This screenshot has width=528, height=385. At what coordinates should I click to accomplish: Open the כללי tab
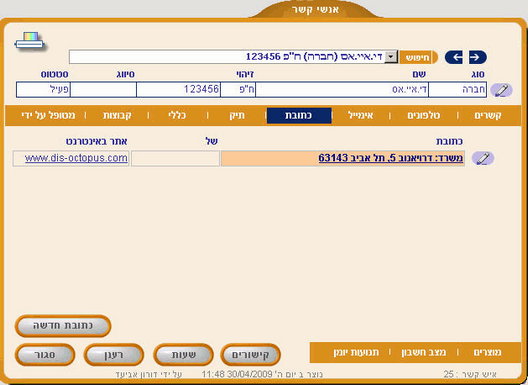177,116
